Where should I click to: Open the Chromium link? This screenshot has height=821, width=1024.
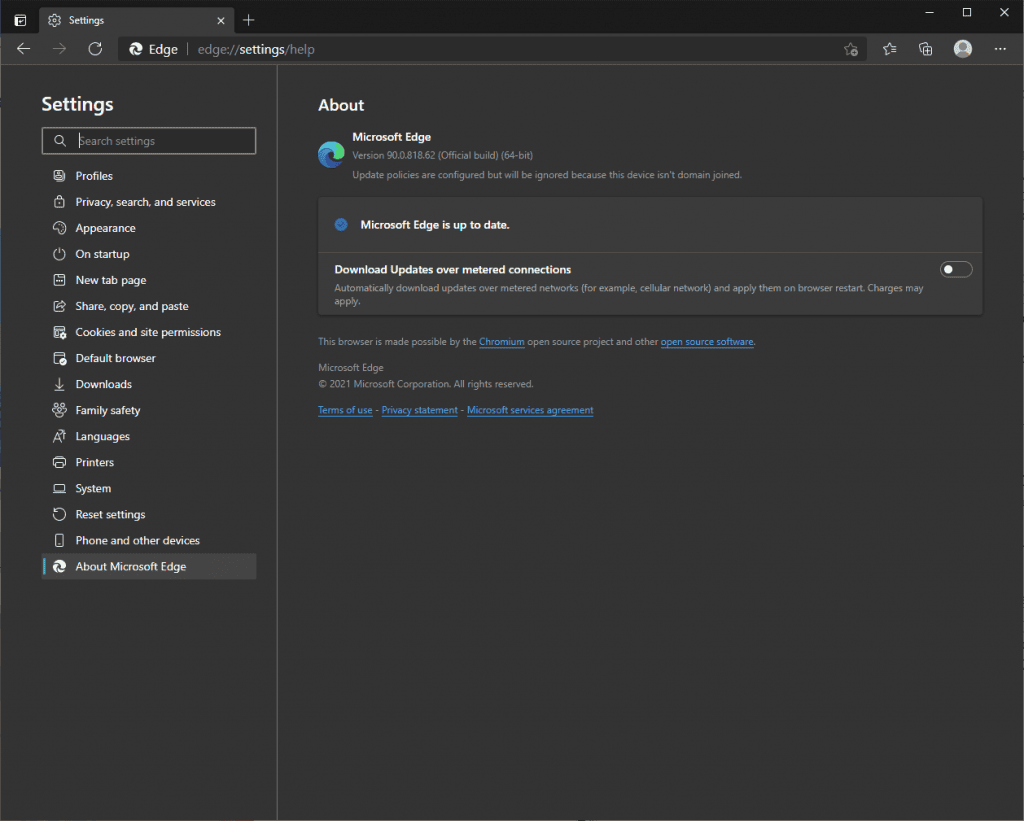(x=502, y=342)
